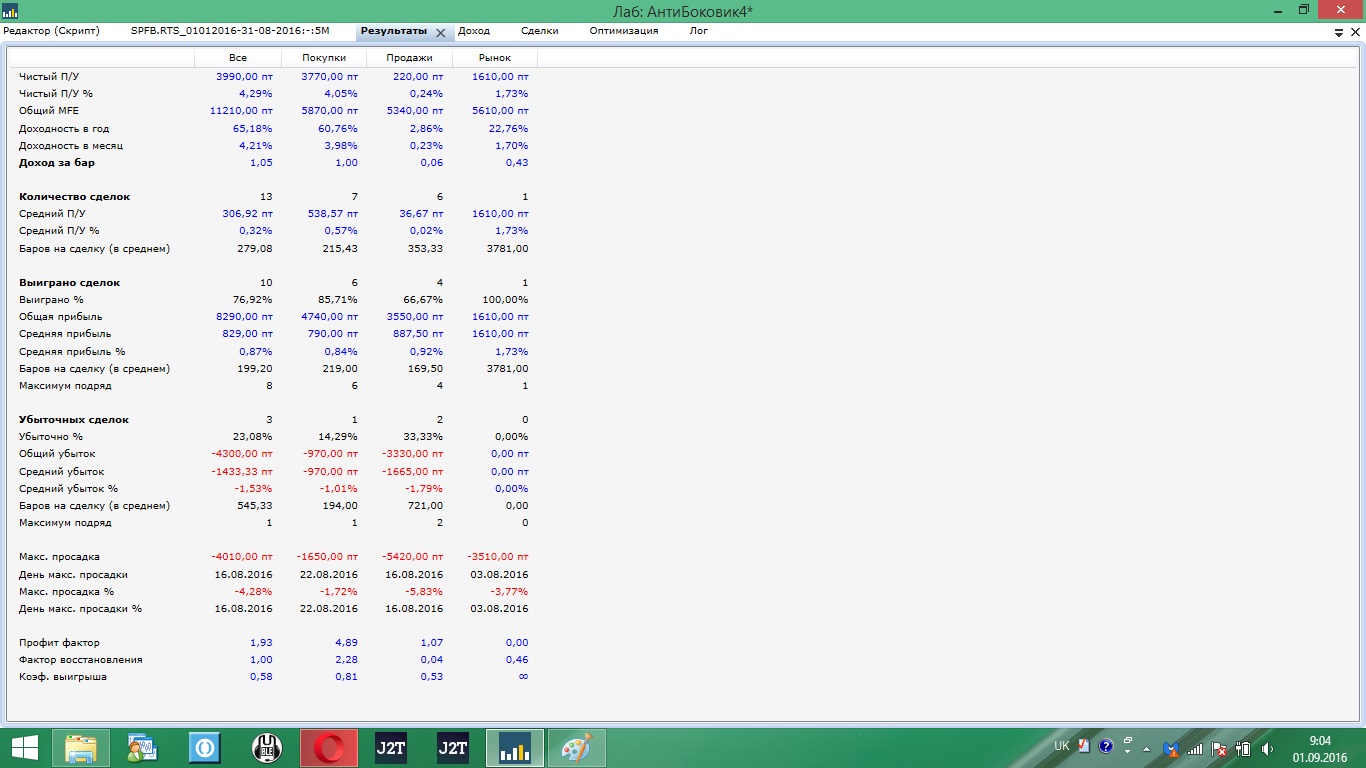The width and height of the screenshot is (1366, 768).
Task: Click the Продажи column header
Action: [410, 59]
